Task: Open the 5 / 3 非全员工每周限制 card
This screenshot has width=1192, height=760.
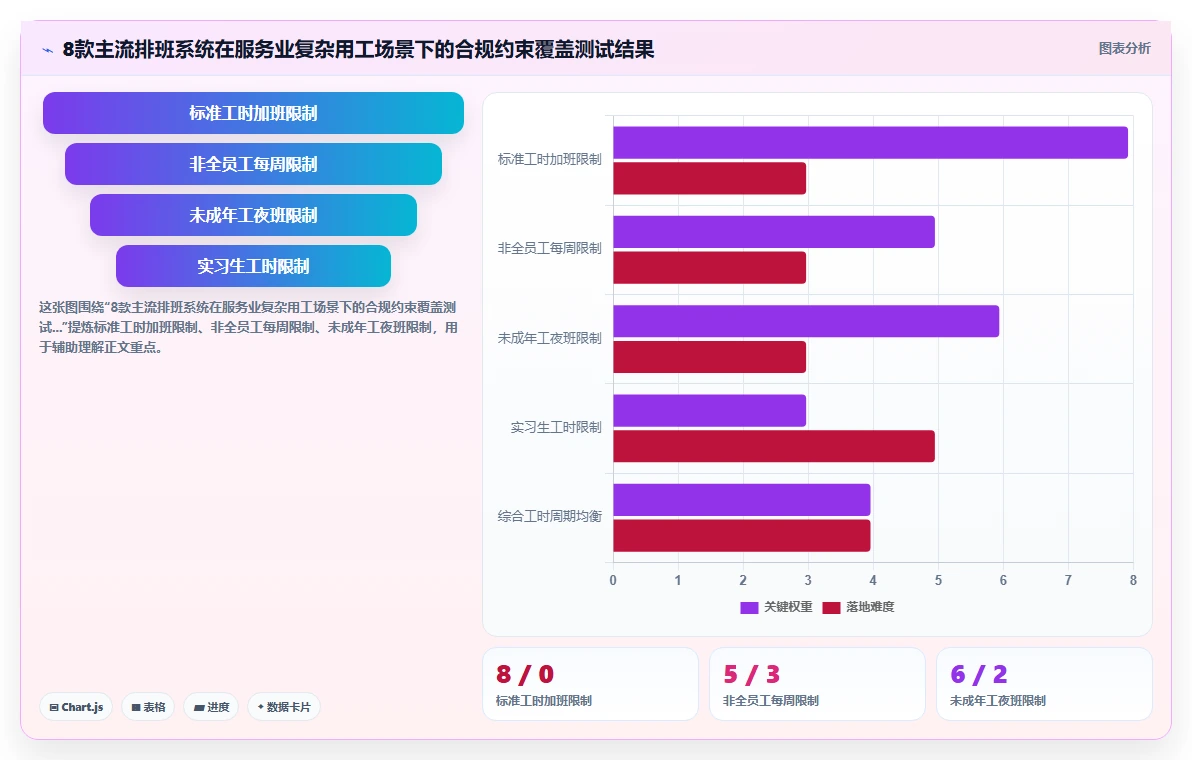Action: coord(817,684)
